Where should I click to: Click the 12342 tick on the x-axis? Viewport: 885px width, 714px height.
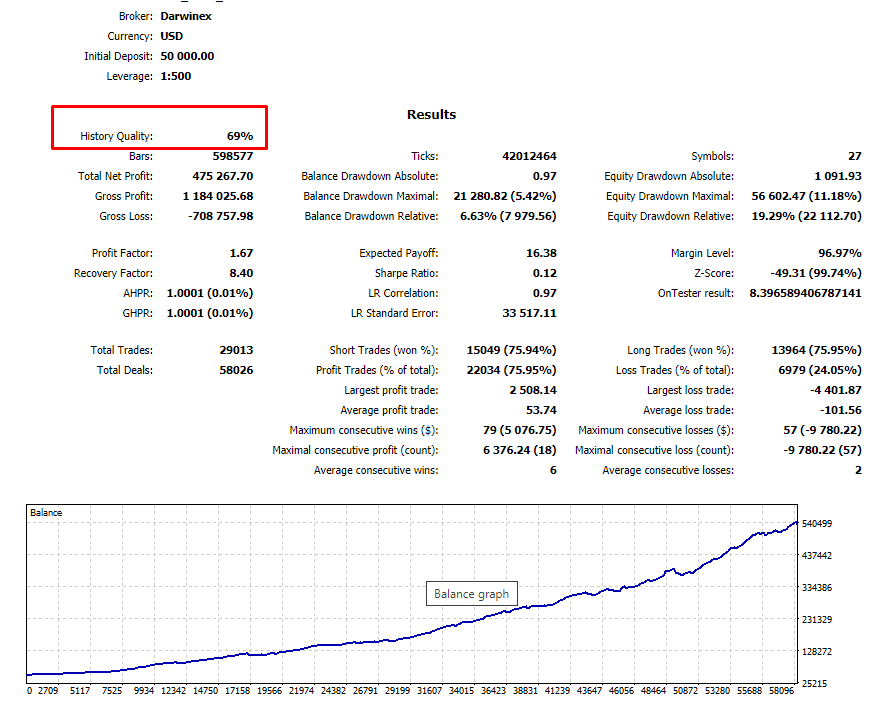pos(173,691)
